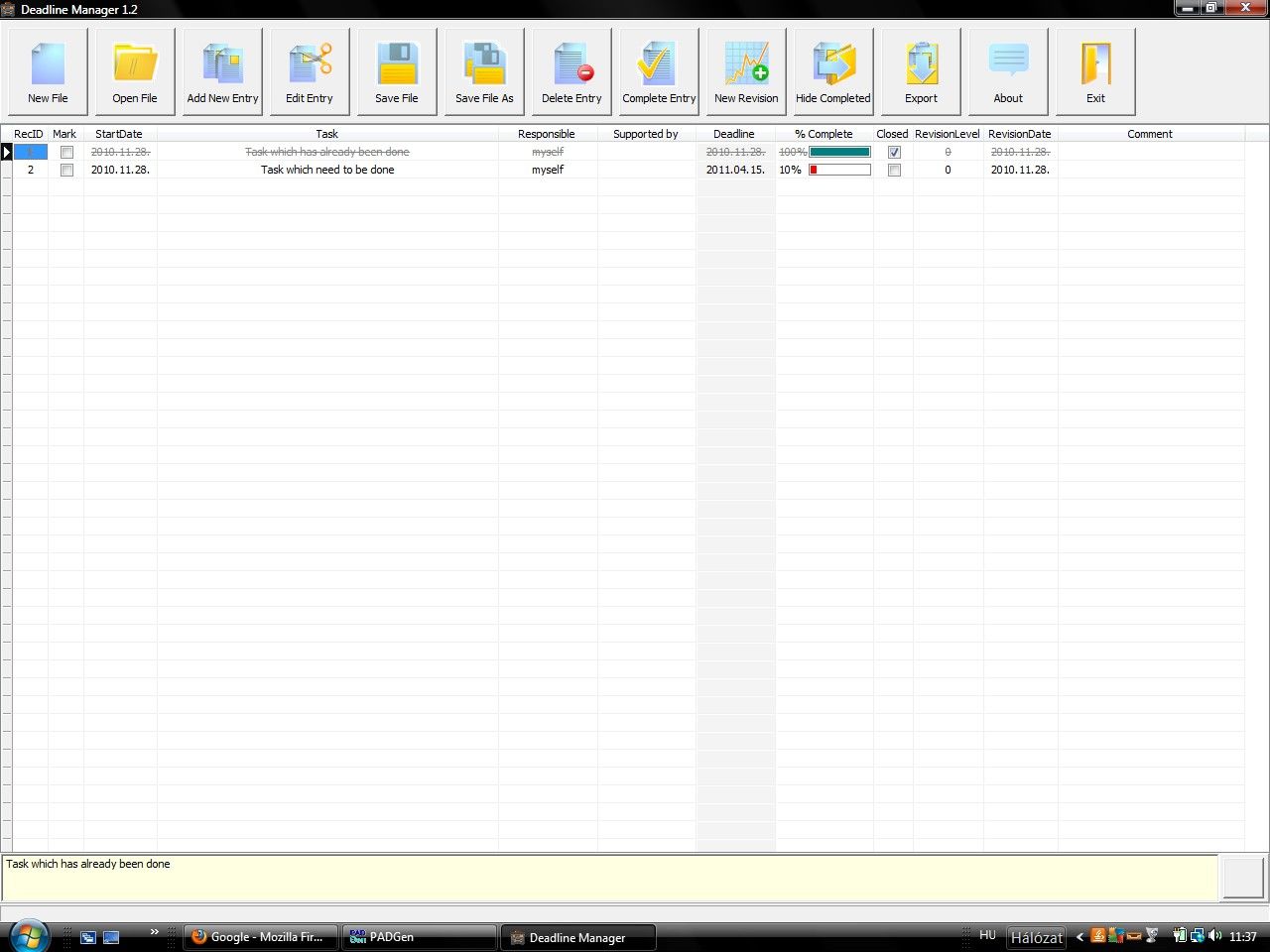Image resolution: width=1270 pixels, height=952 pixels.
Task: Tick the Mark checkbox for record 2
Action: point(66,171)
